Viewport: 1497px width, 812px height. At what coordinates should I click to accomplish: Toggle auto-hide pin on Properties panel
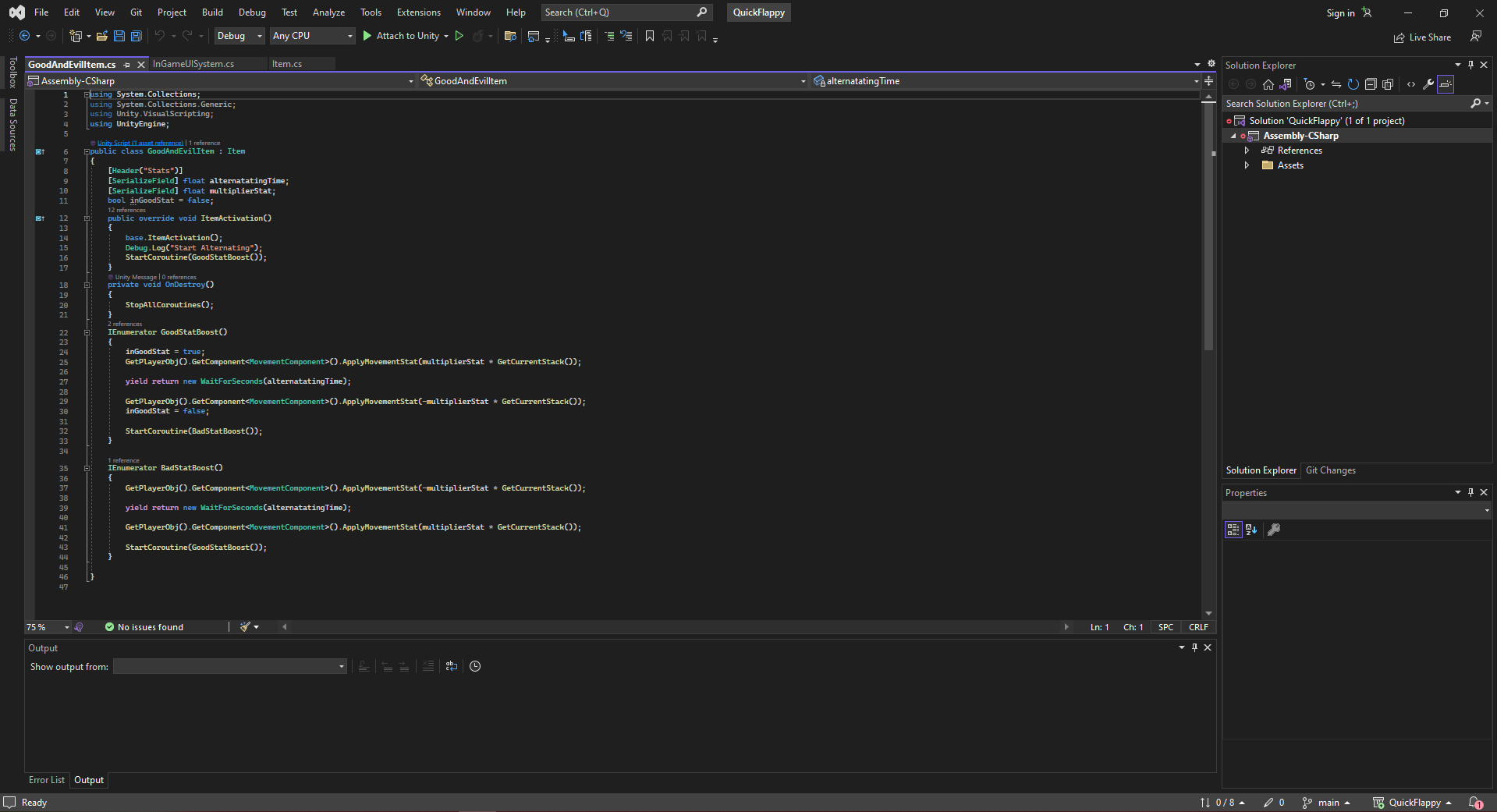[1470, 492]
